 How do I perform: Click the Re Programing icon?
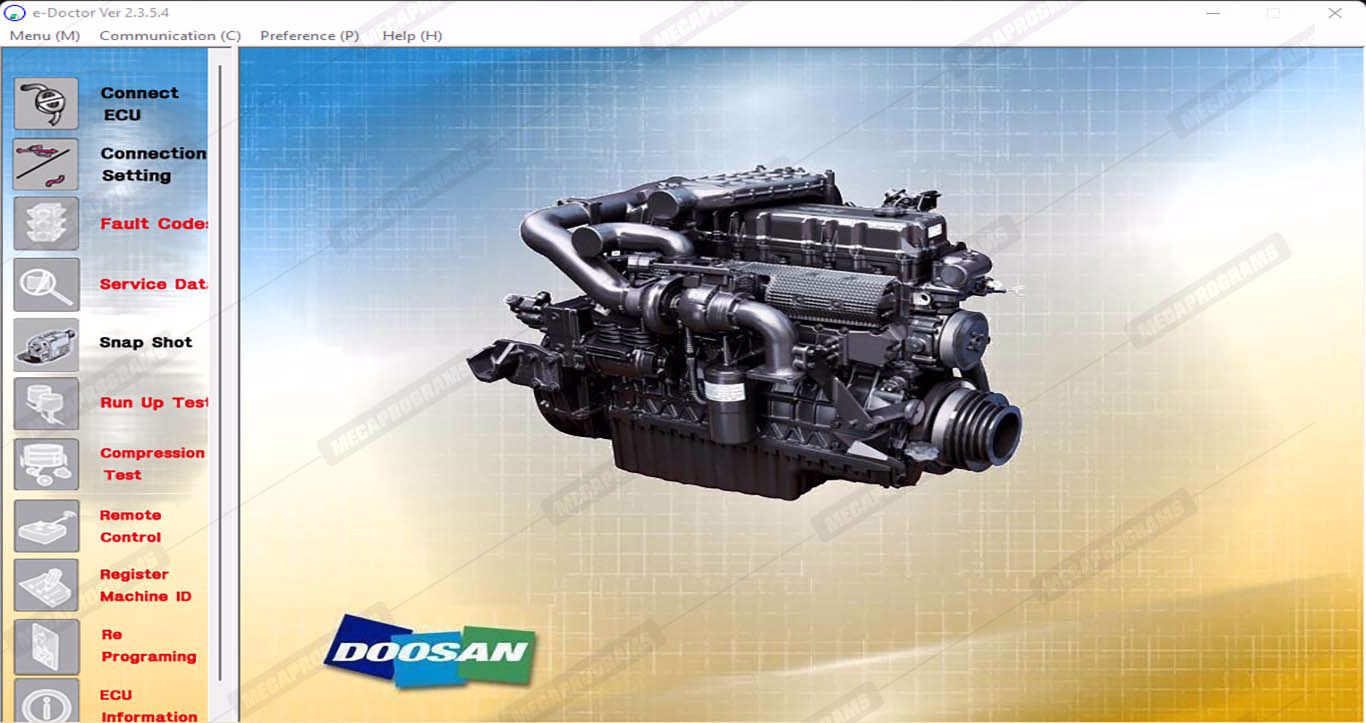coord(46,646)
